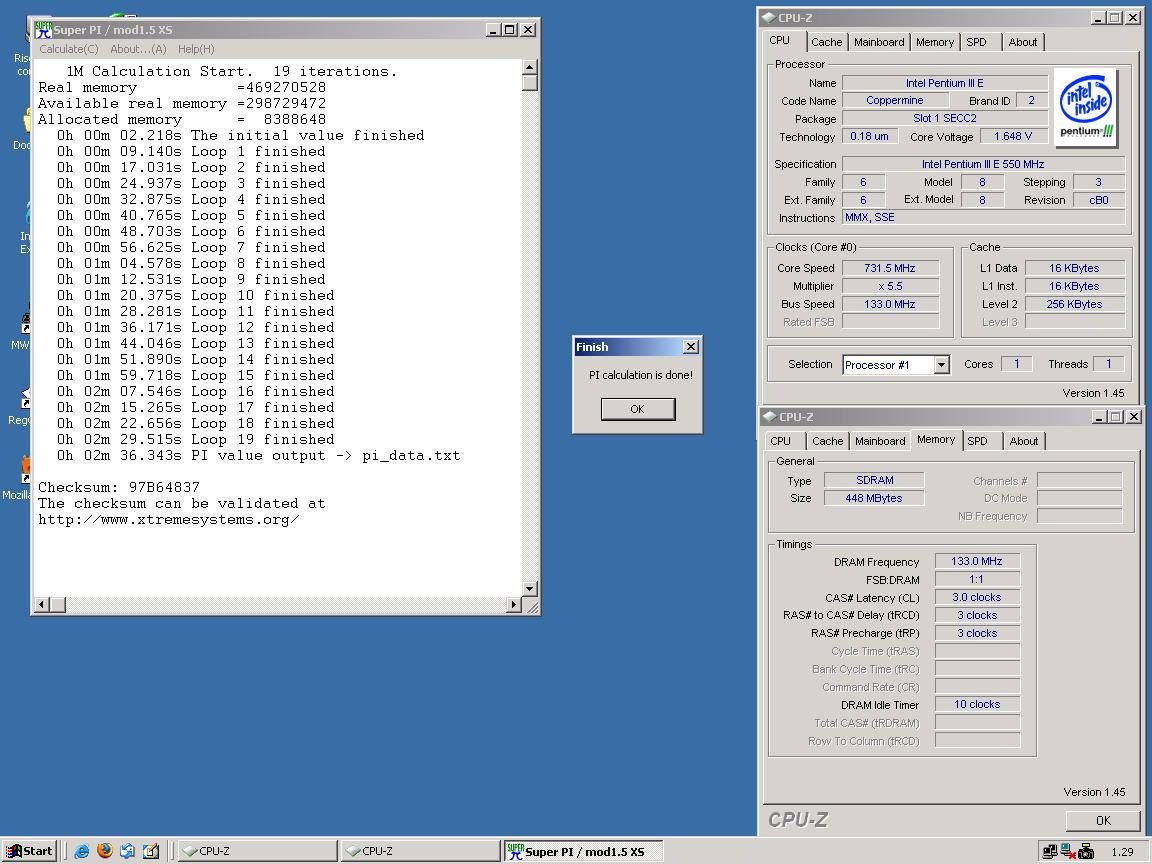Image resolution: width=1152 pixels, height=864 pixels.
Task: Click the Checksum: 97B64837 line
Action: pos(119,487)
